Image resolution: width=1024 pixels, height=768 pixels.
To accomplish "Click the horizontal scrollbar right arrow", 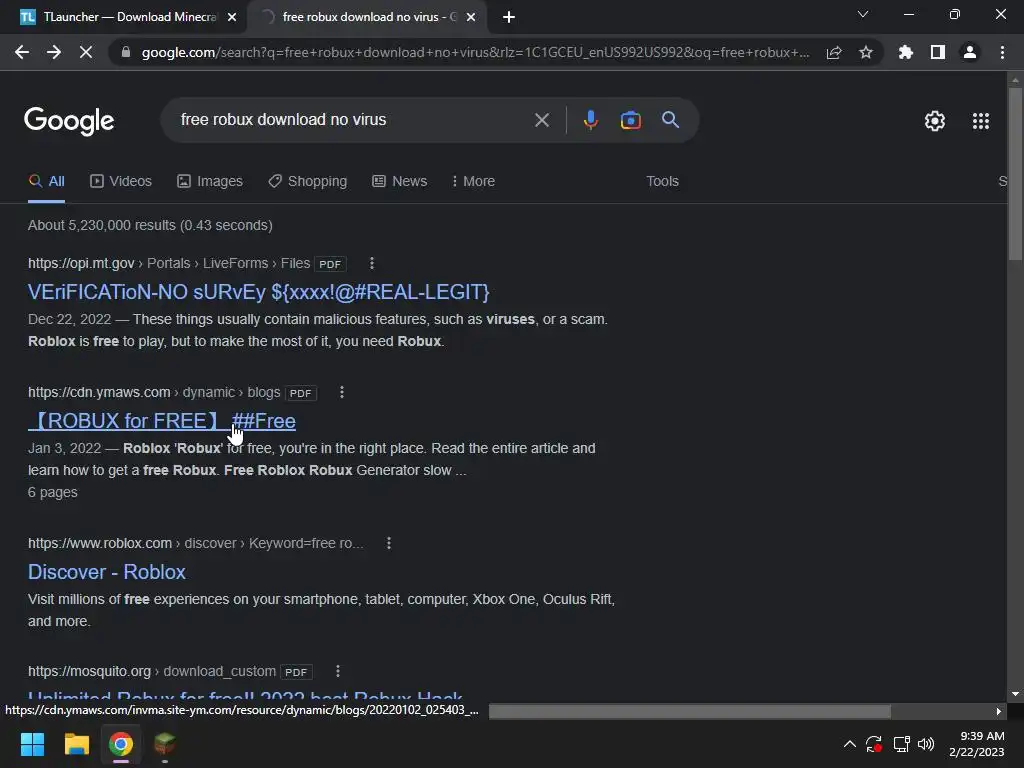I will pyautogui.click(x=999, y=711).
